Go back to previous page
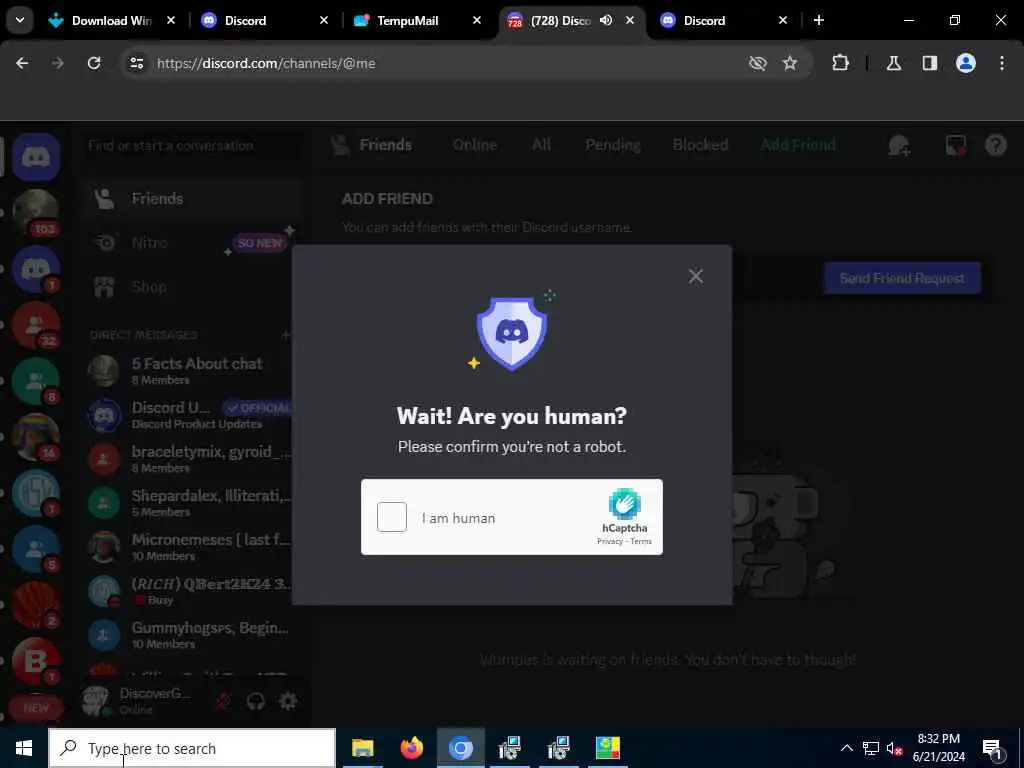 (x=22, y=63)
